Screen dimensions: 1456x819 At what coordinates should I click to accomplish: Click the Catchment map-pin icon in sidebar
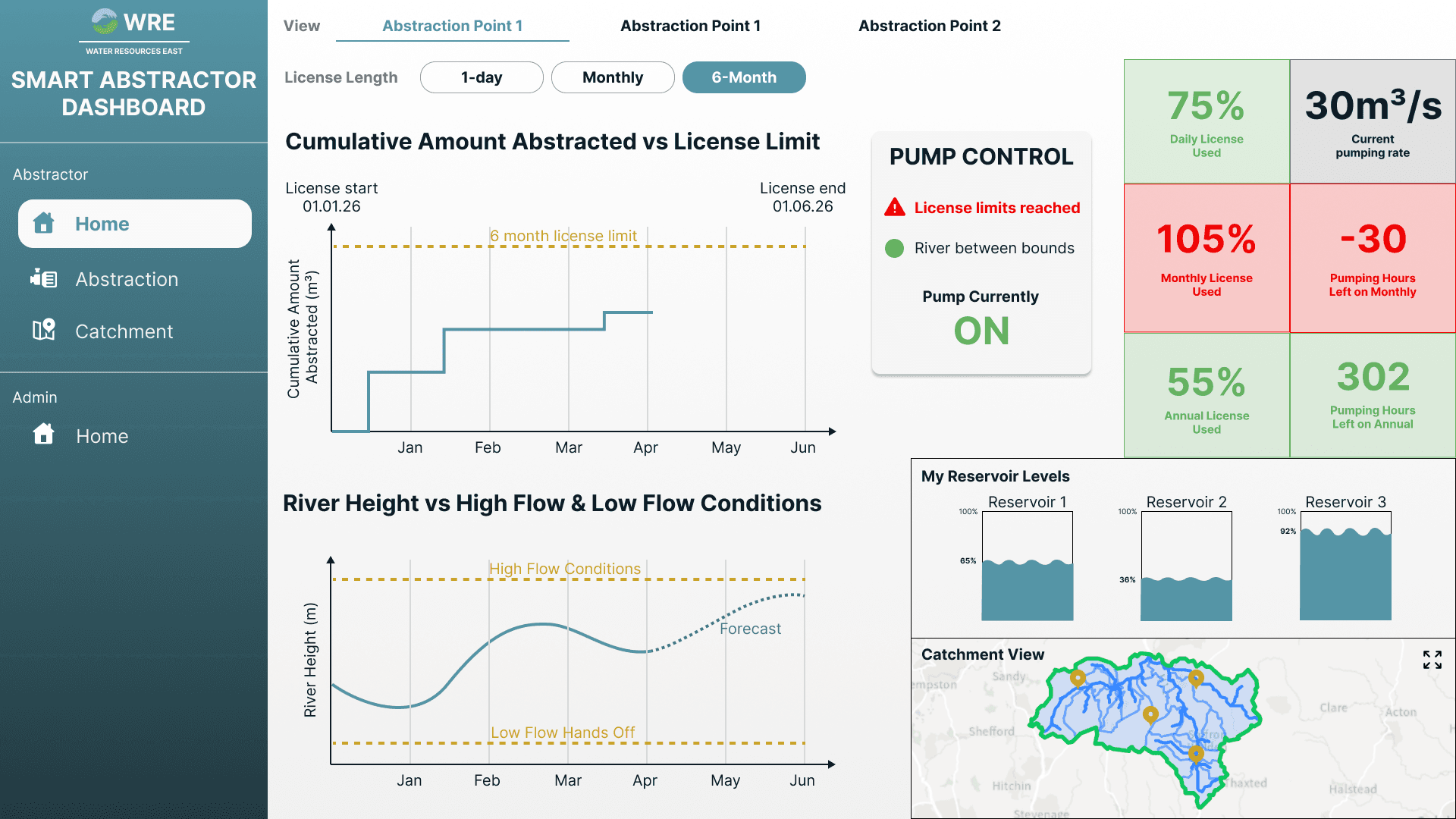[44, 331]
